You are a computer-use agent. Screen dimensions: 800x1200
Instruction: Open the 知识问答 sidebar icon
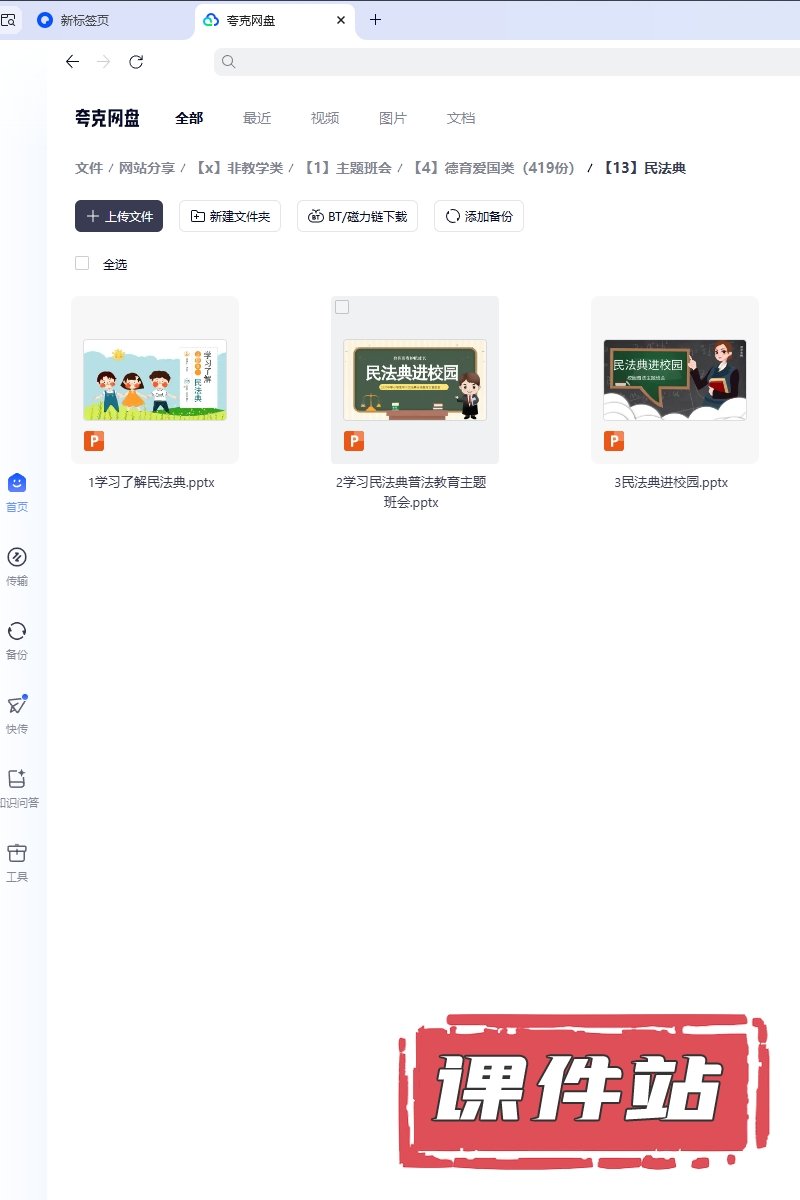click(17, 779)
